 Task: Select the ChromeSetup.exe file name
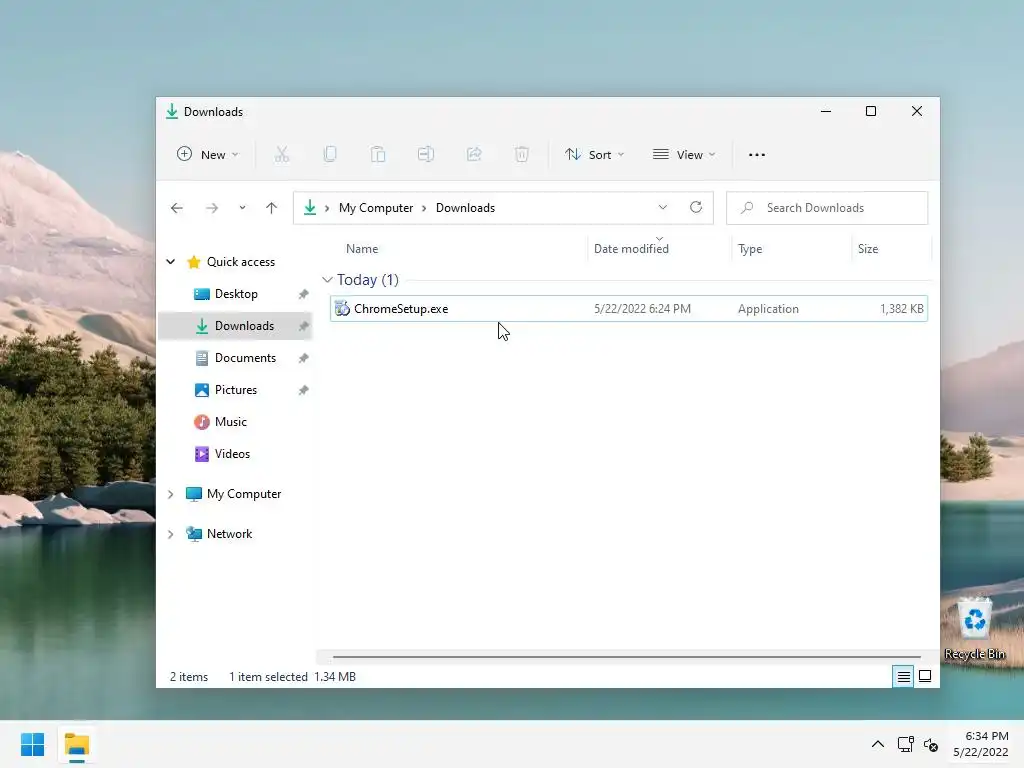[401, 309]
